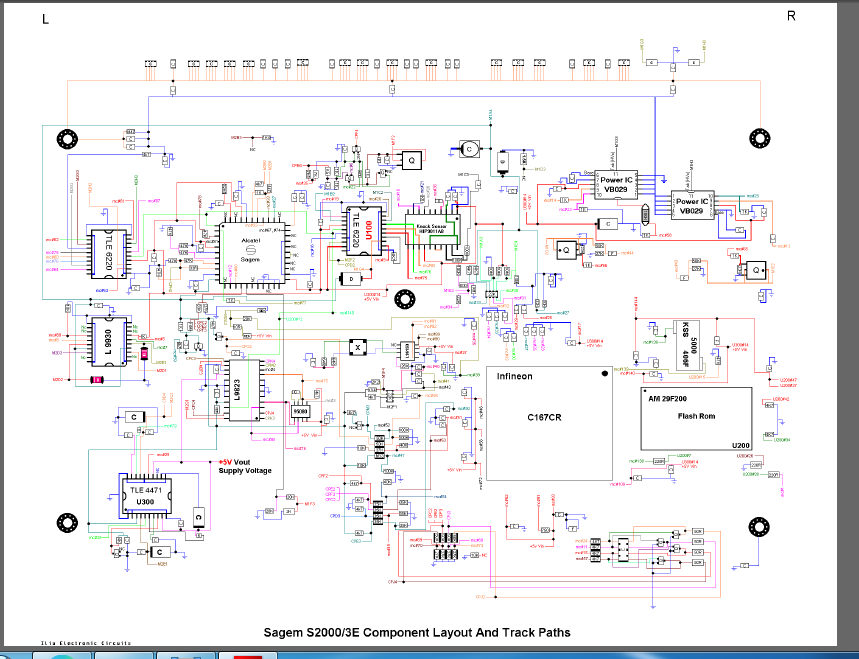Click the '+5V Vout Supply Voltage' label
The height and width of the screenshot is (659, 859).
[245, 466]
